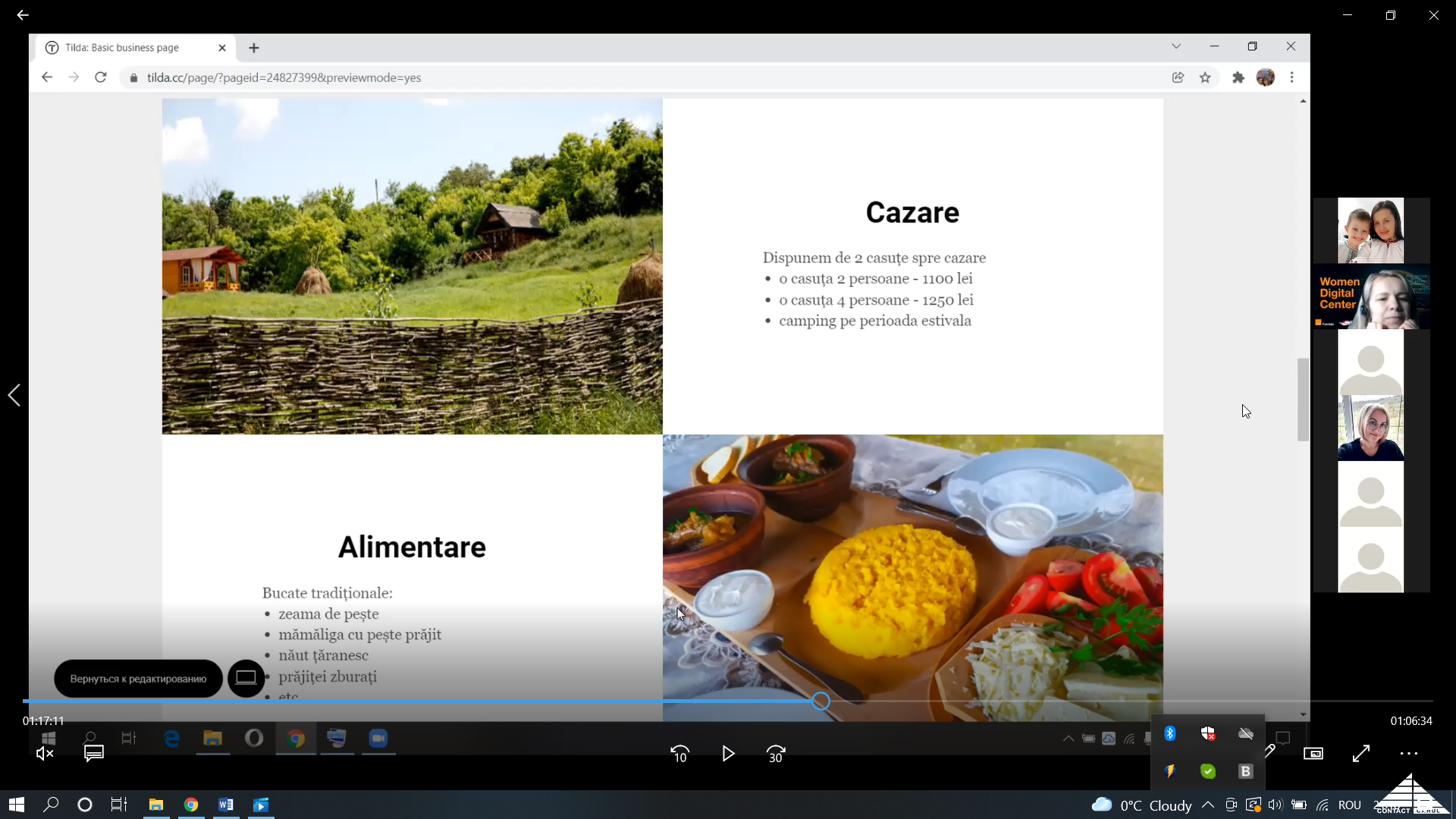1456x819 pixels.
Task: Open File Explorer from taskbar
Action: click(156, 805)
